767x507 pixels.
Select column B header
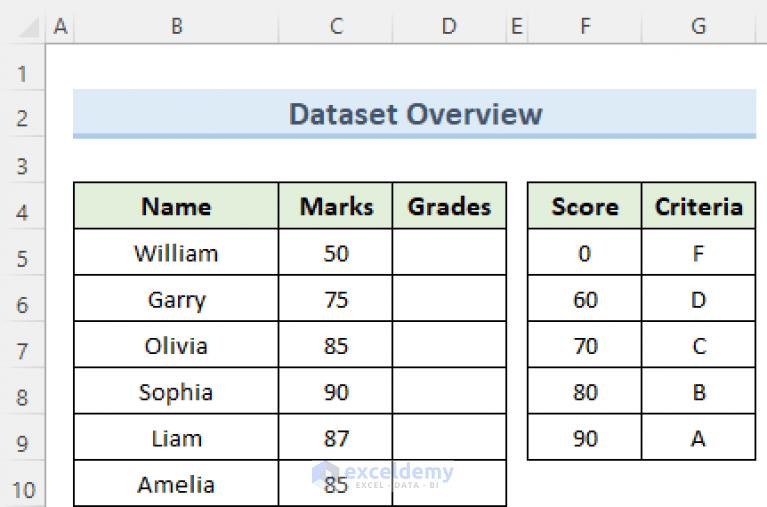click(177, 26)
